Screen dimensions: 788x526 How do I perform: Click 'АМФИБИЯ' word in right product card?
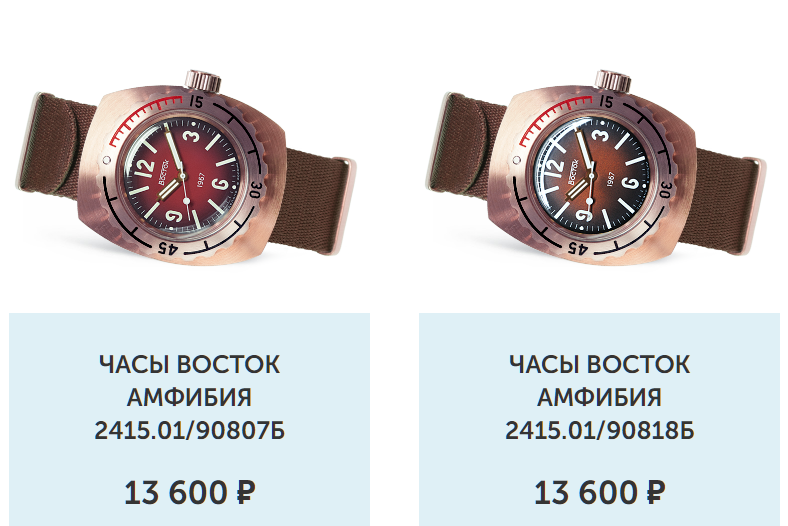pyautogui.click(x=600, y=397)
